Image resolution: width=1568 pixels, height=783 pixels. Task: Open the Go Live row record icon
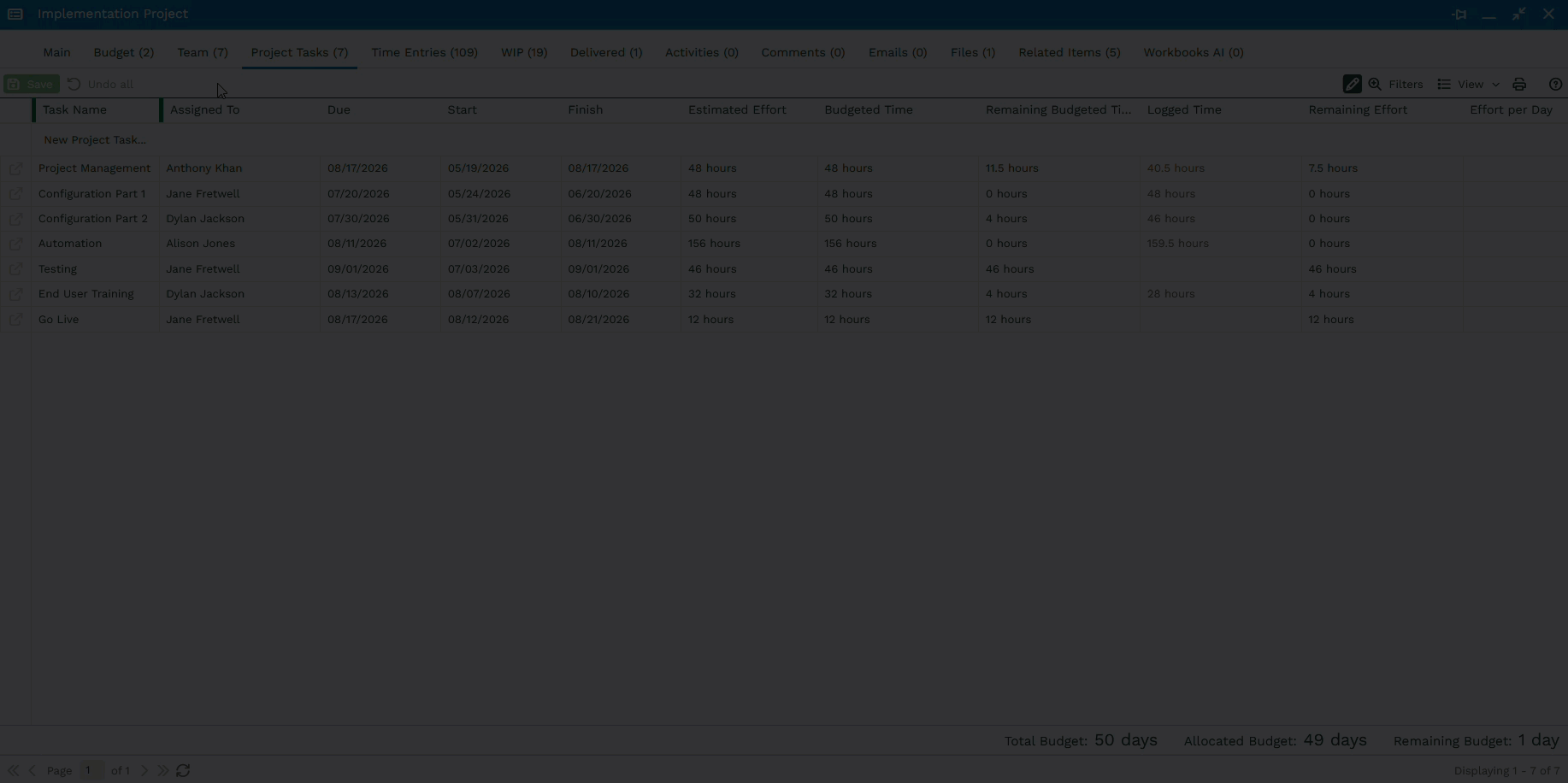pos(15,320)
